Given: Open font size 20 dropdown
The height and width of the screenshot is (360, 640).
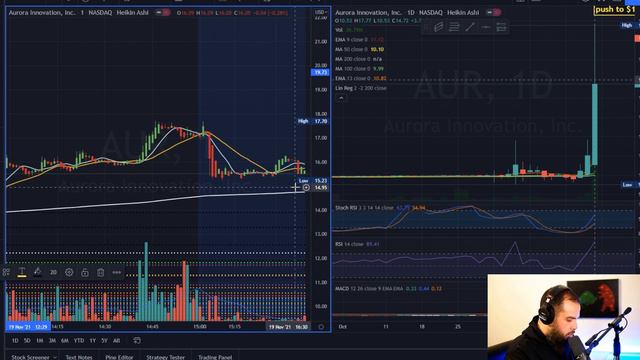Looking at the screenshot, I should point(53,272).
